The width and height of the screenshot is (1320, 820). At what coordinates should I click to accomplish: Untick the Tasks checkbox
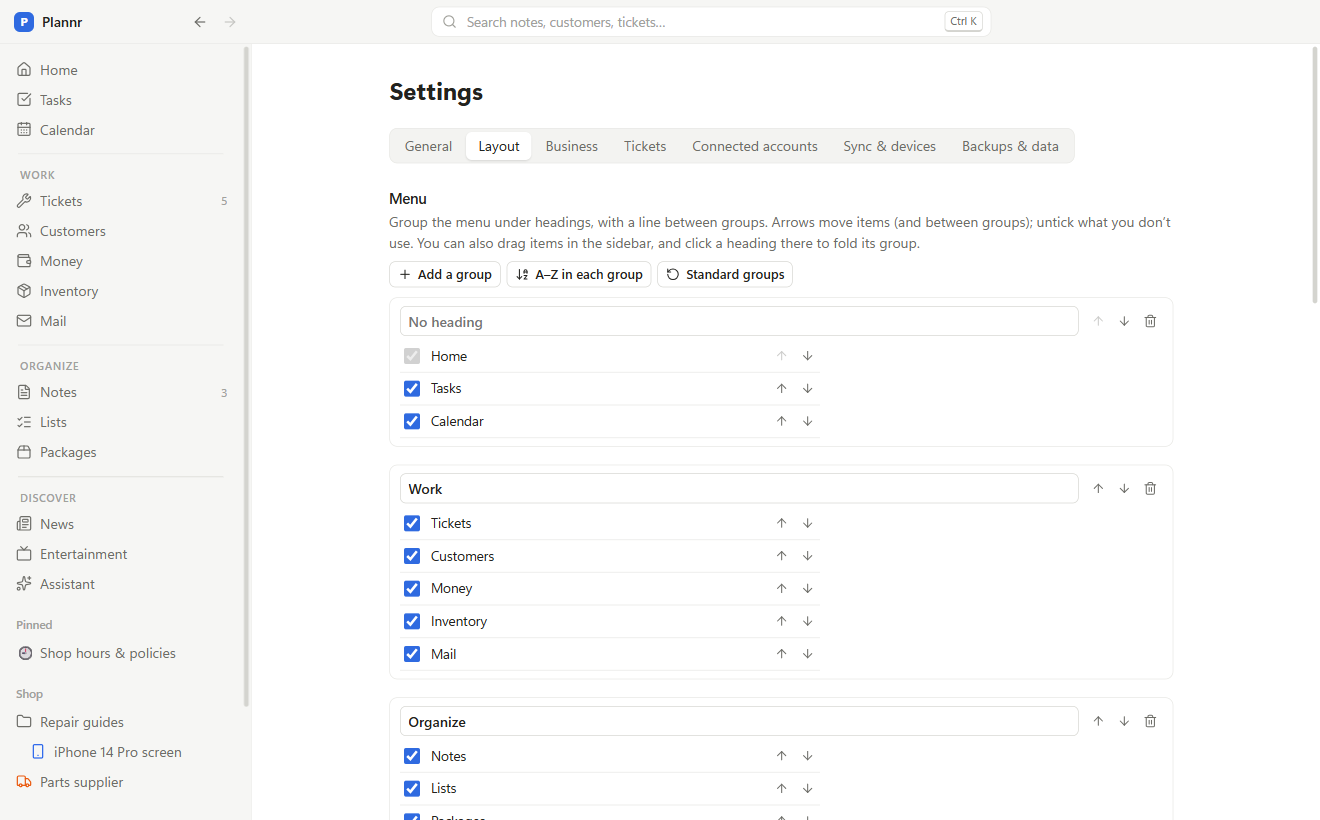412,388
